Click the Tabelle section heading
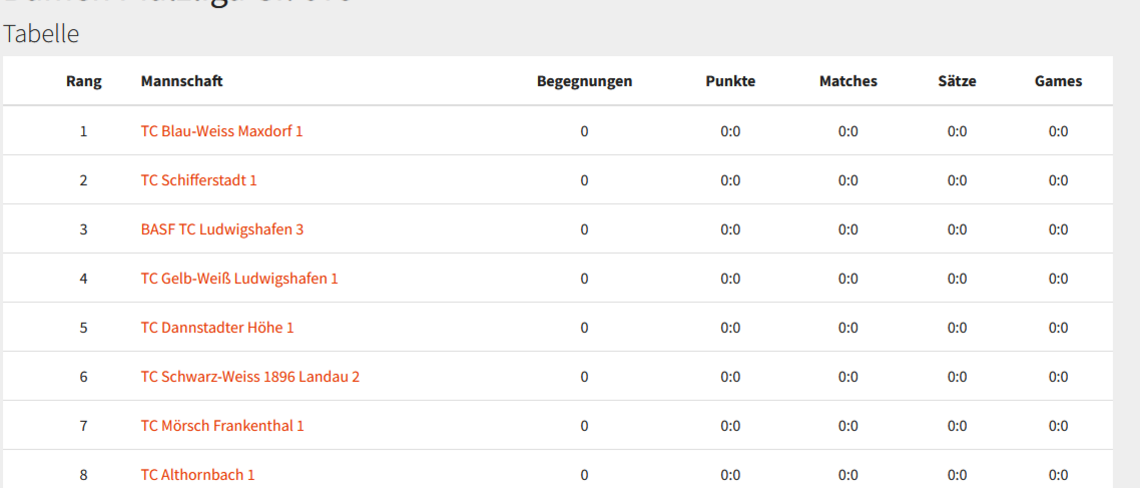The height and width of the screenshot is (488, 1140). 41,34
